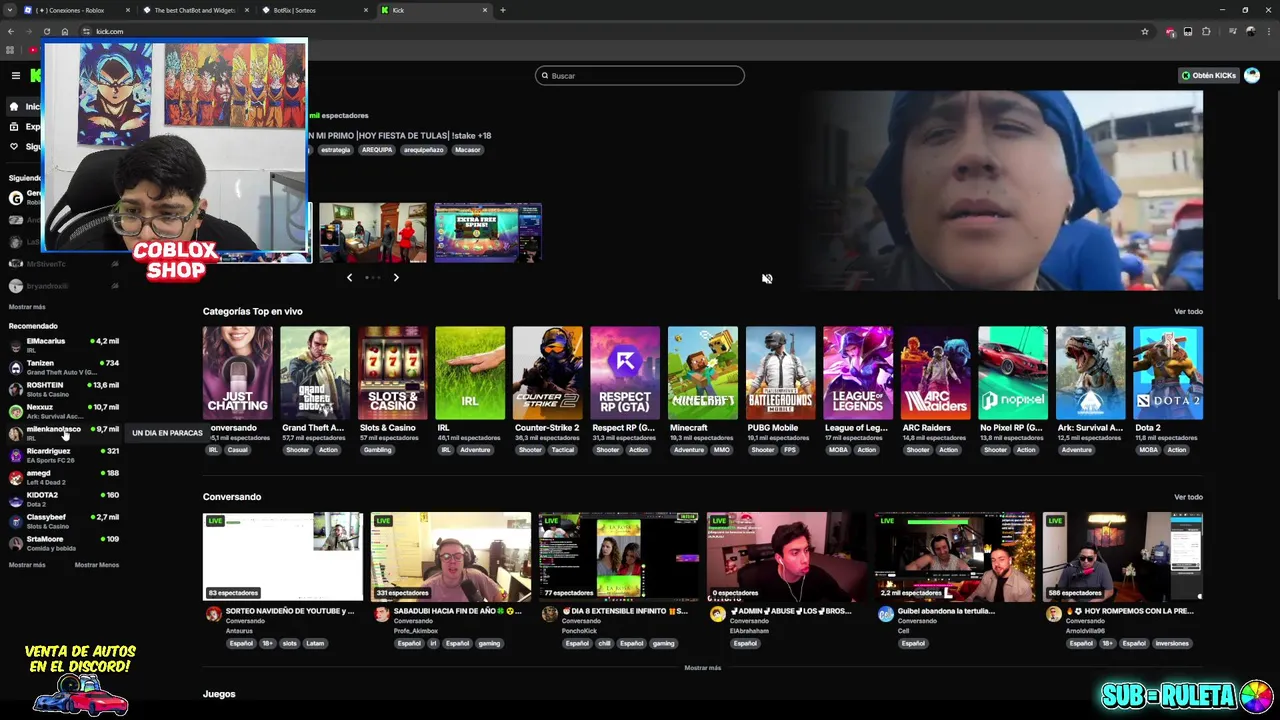This screenshot has width=1280, height=720.
Task: Open the Dota 2 category card
Action: point(1168,372)
